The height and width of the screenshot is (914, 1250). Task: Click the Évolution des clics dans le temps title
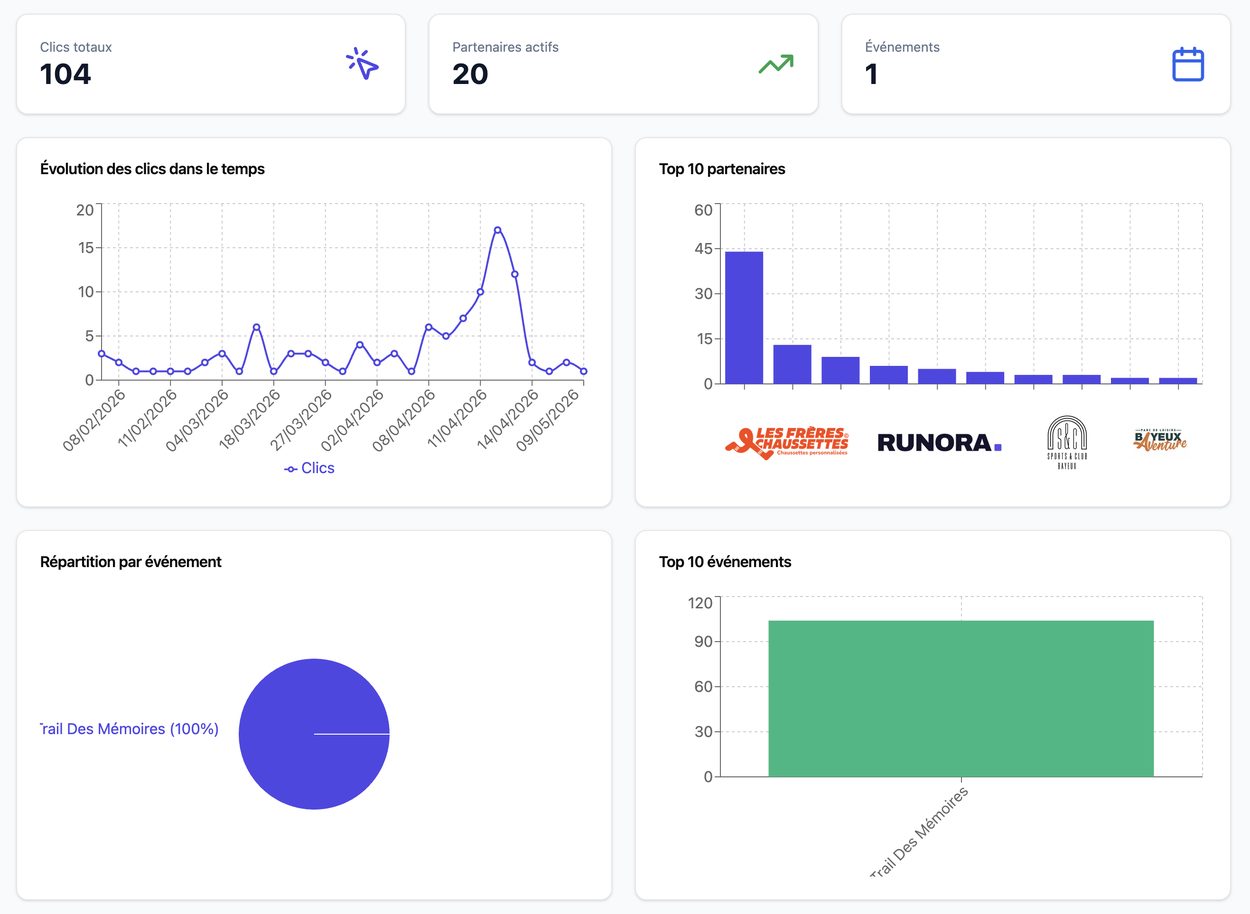pos(153,169)
